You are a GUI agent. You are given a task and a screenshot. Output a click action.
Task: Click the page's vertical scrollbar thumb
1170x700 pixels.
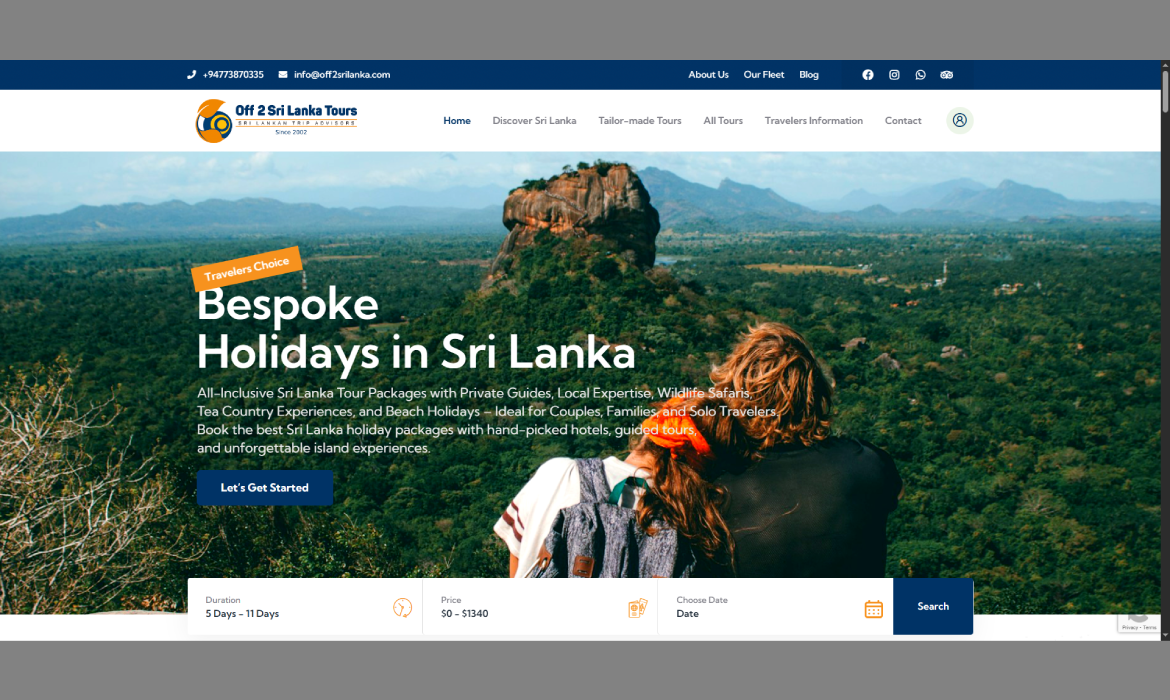tap(1165, 90)
